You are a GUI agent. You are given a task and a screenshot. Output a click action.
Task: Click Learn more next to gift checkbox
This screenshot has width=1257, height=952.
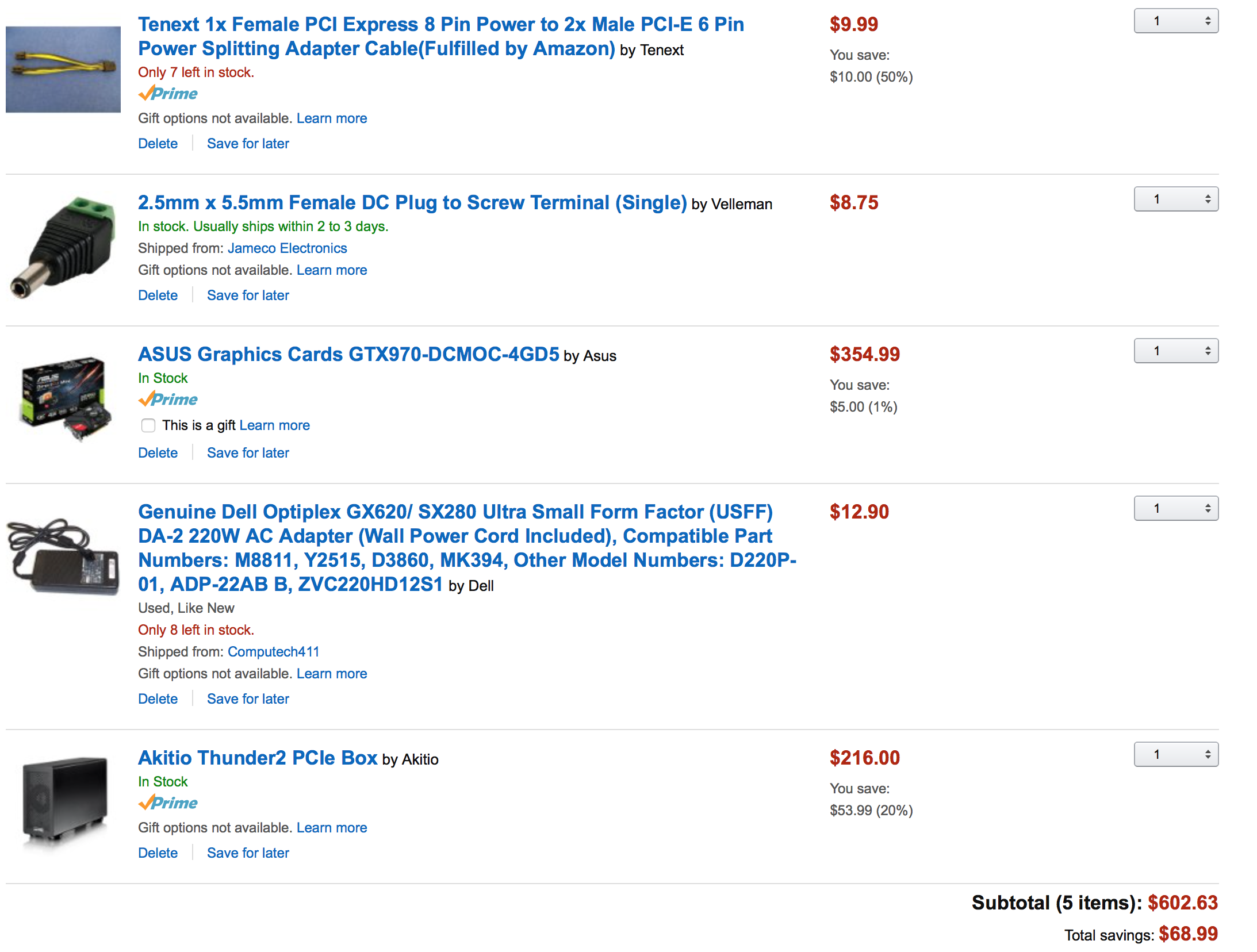(275, 425)
